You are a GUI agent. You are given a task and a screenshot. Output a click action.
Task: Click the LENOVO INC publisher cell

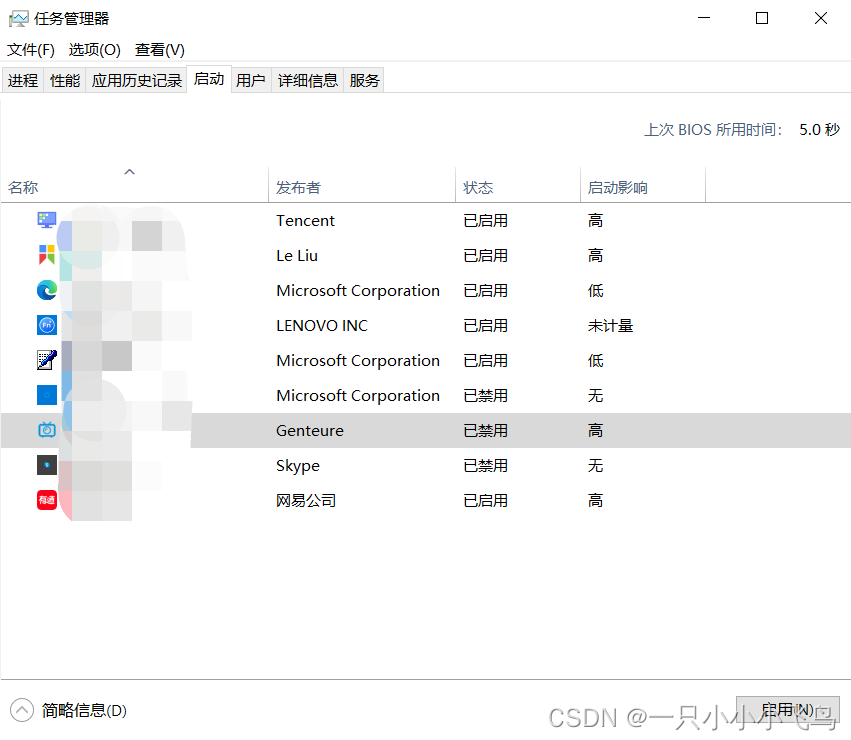(322, 325)
